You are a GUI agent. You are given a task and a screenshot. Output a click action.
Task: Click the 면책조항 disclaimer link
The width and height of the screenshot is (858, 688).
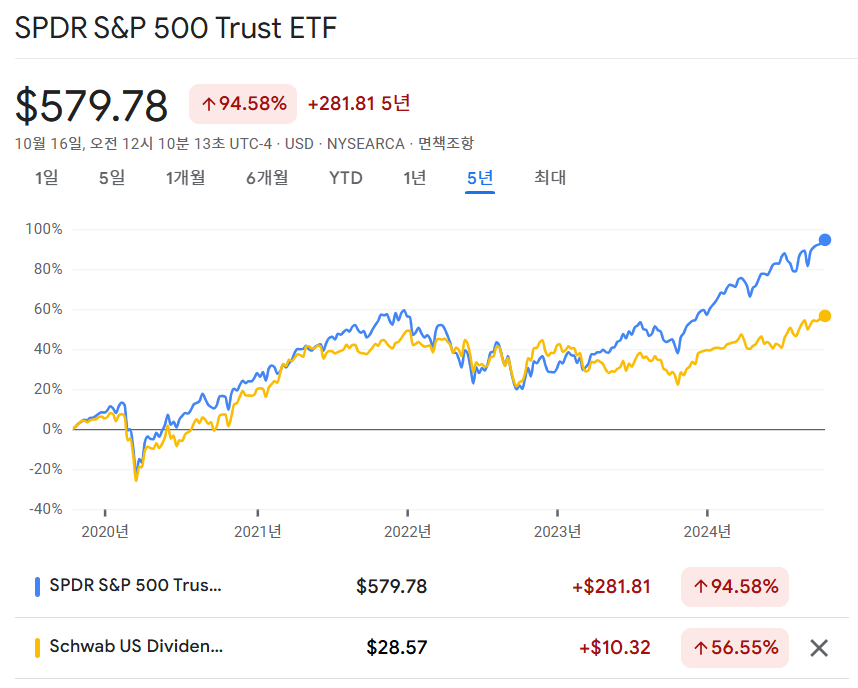point(445,144)
